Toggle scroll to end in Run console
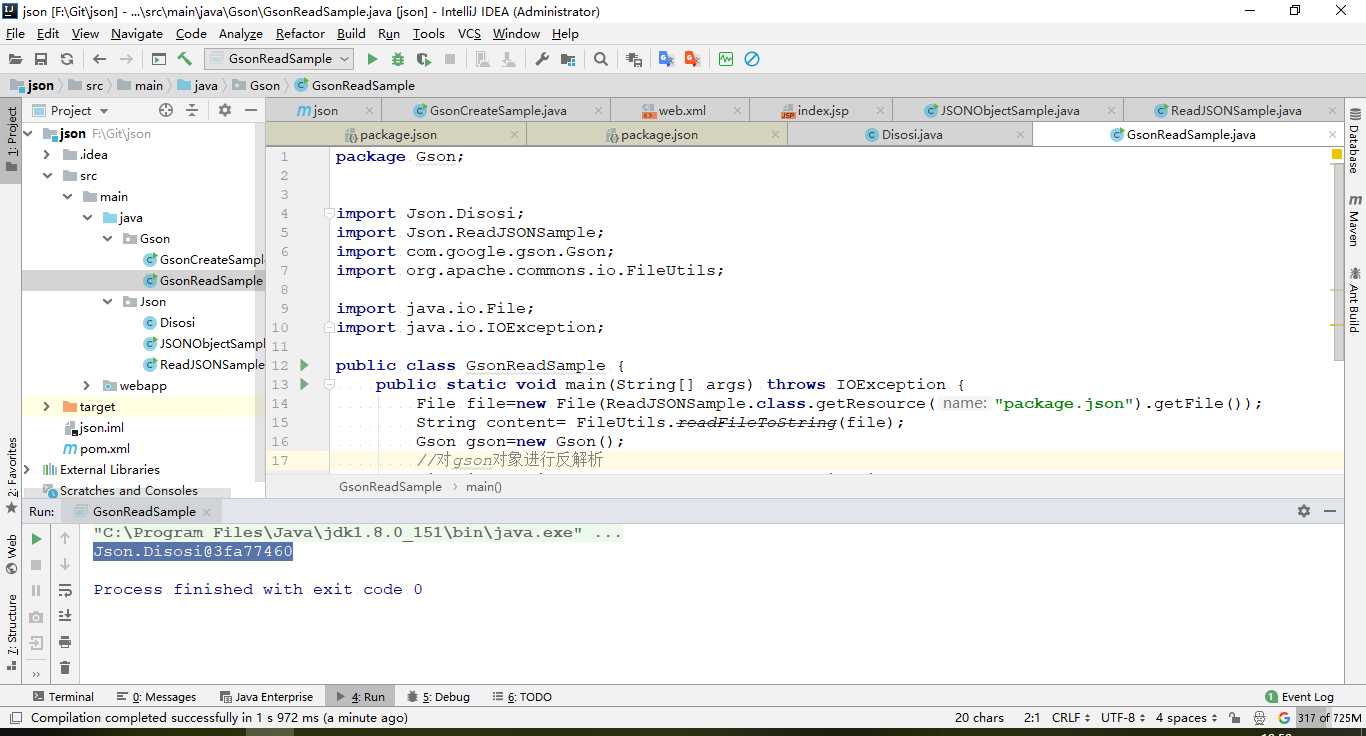 click(65, 616)
